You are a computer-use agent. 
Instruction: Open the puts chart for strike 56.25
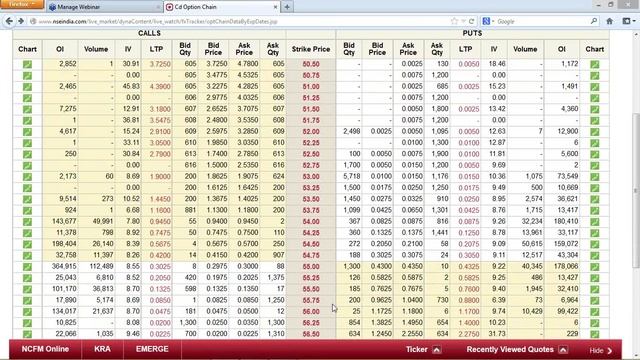pos(595,322)
